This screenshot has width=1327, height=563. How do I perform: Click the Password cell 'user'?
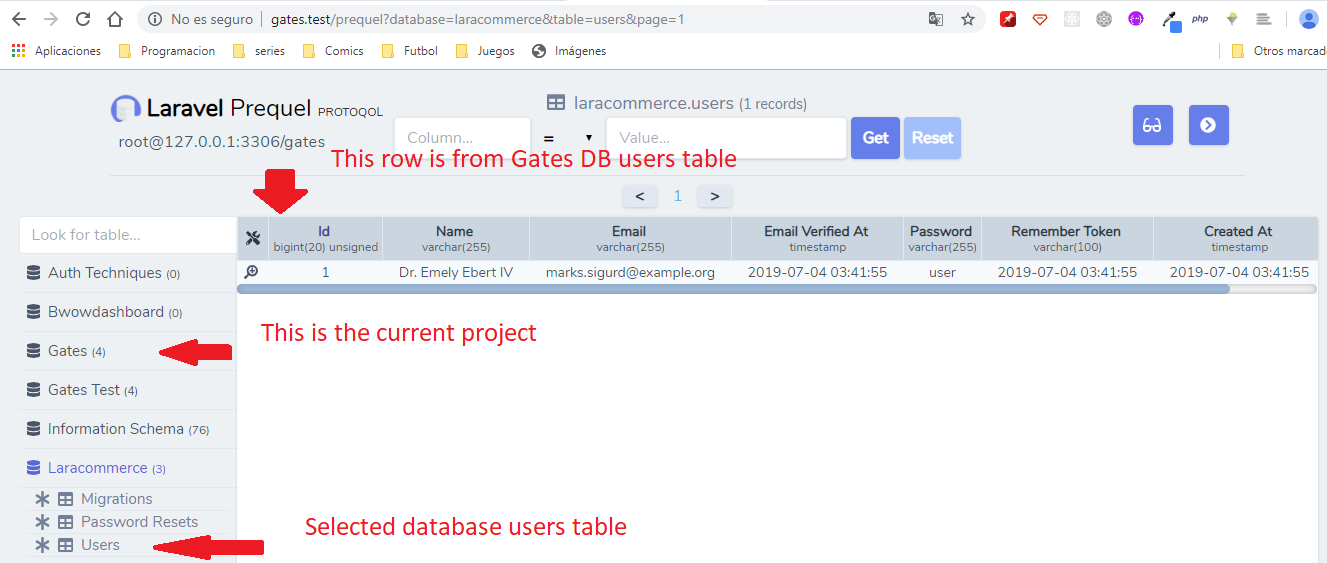pyautogui.click(x=942, y=272)
